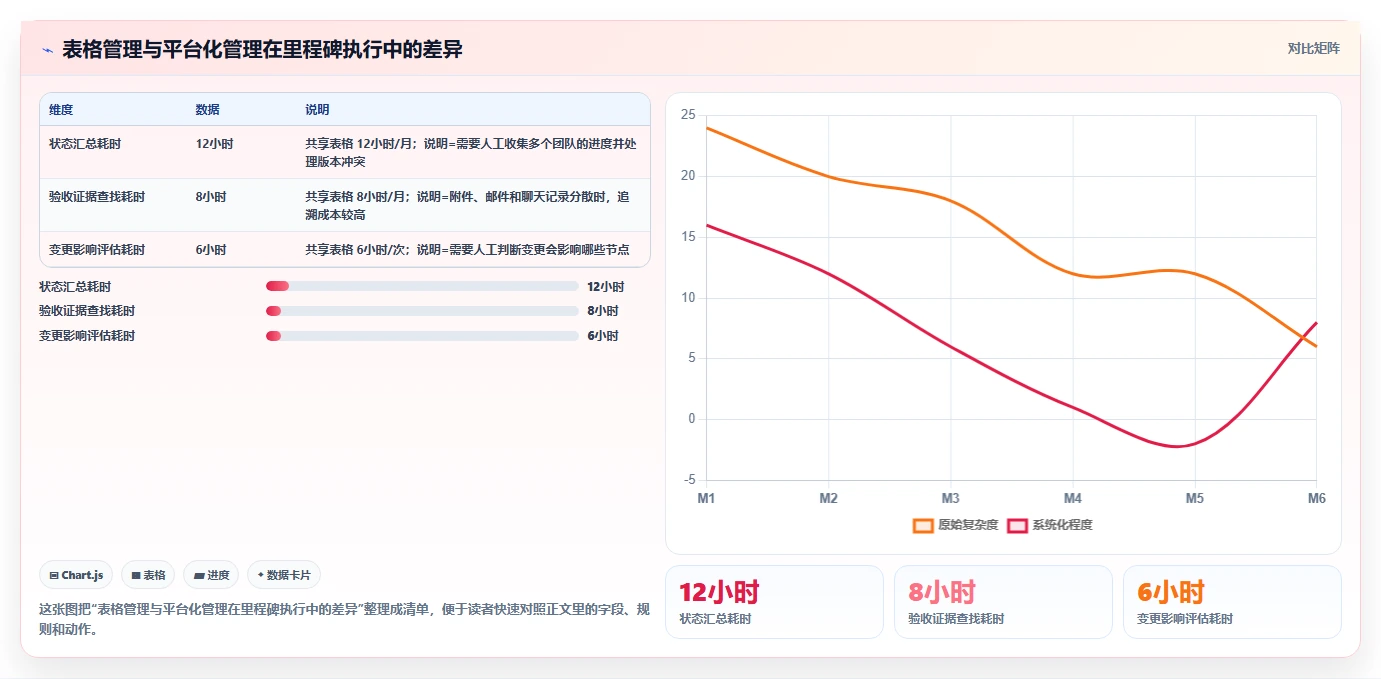
Task: Click the footer paragraph starting 这张图把
Action: [x=342, y=619]
